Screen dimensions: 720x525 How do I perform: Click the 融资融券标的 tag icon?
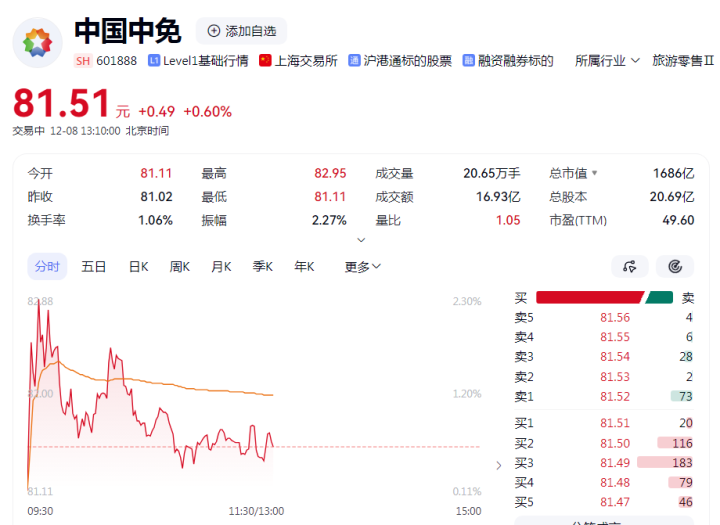point(470,61)
